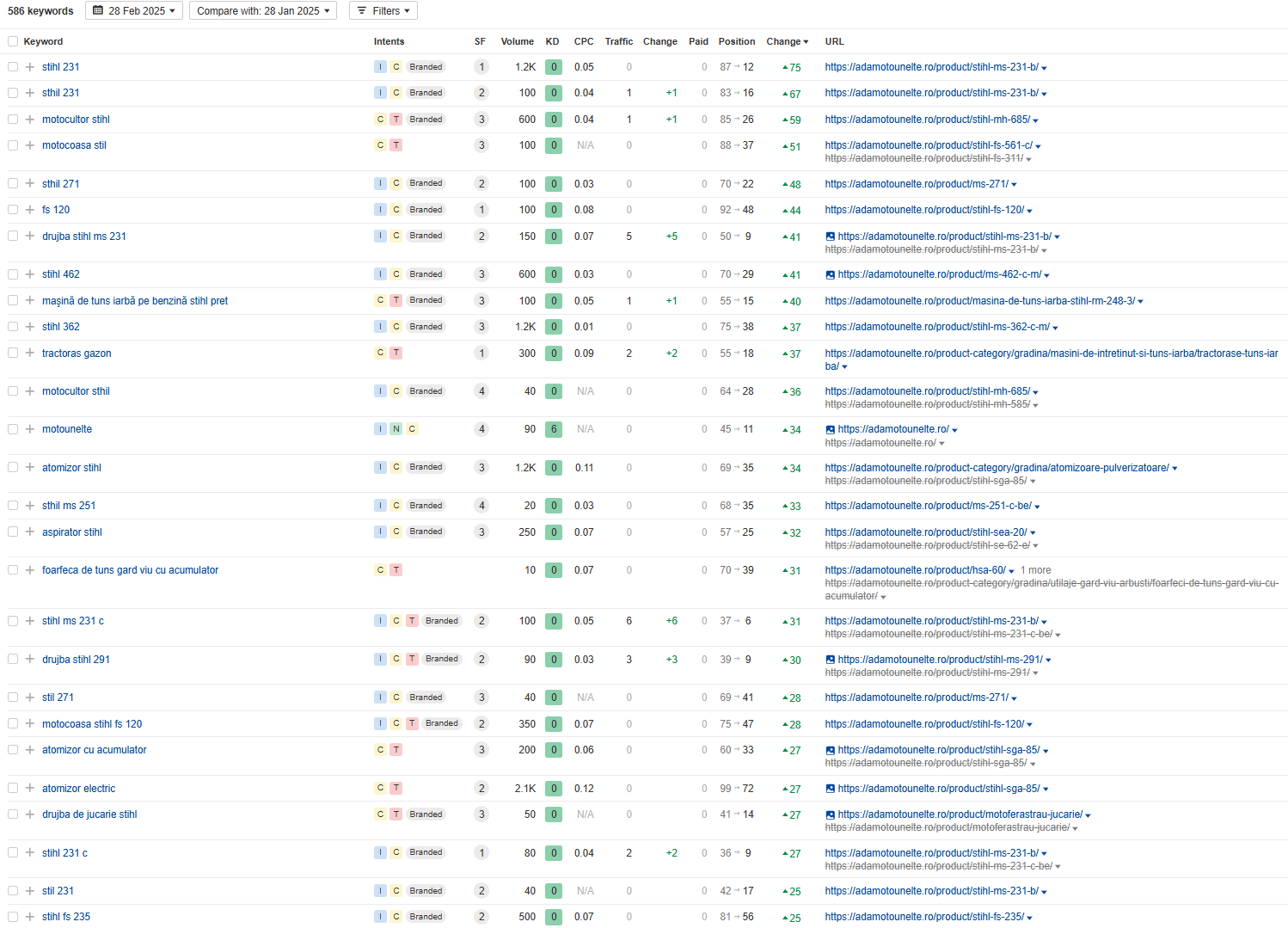Select the checkbox for "fs 120"
Screen dimensions: 1288x928
coord(13,210)
